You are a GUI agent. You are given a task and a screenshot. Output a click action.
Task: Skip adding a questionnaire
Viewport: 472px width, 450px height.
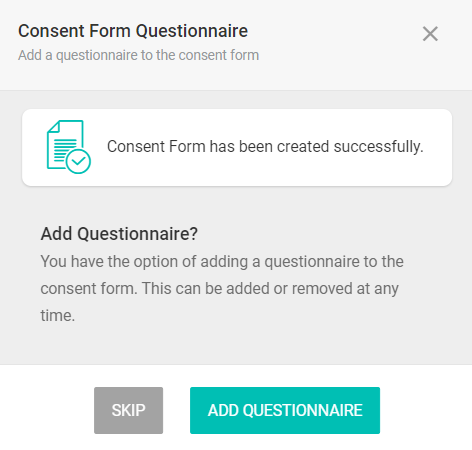[128, 410]
